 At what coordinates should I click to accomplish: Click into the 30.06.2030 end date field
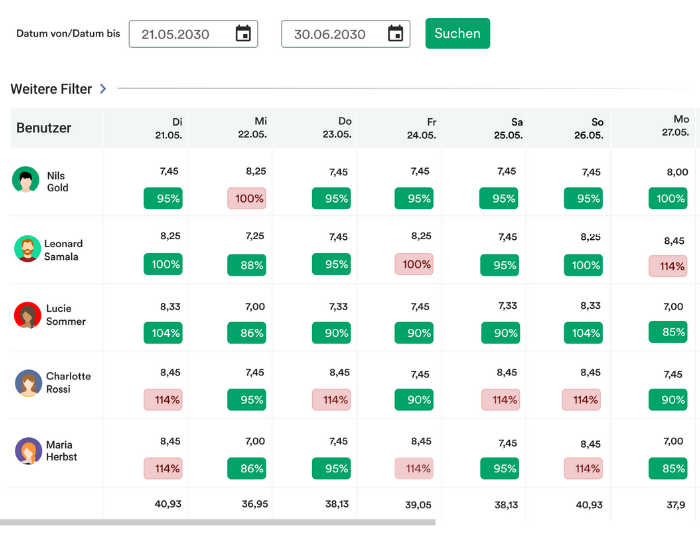point(332,34)
